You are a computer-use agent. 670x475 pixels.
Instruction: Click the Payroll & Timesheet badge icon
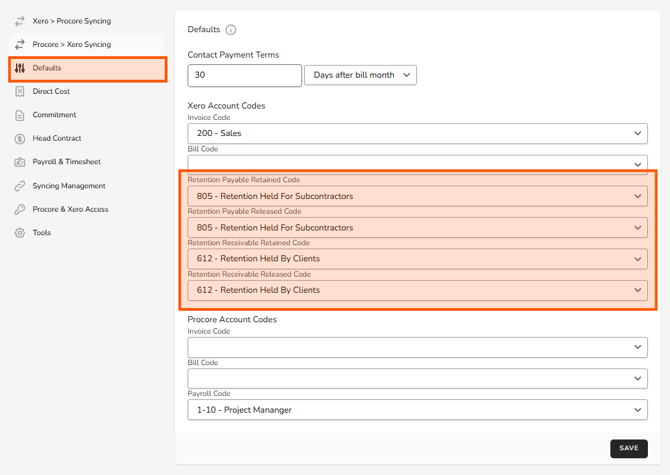[x=20, y=162]
